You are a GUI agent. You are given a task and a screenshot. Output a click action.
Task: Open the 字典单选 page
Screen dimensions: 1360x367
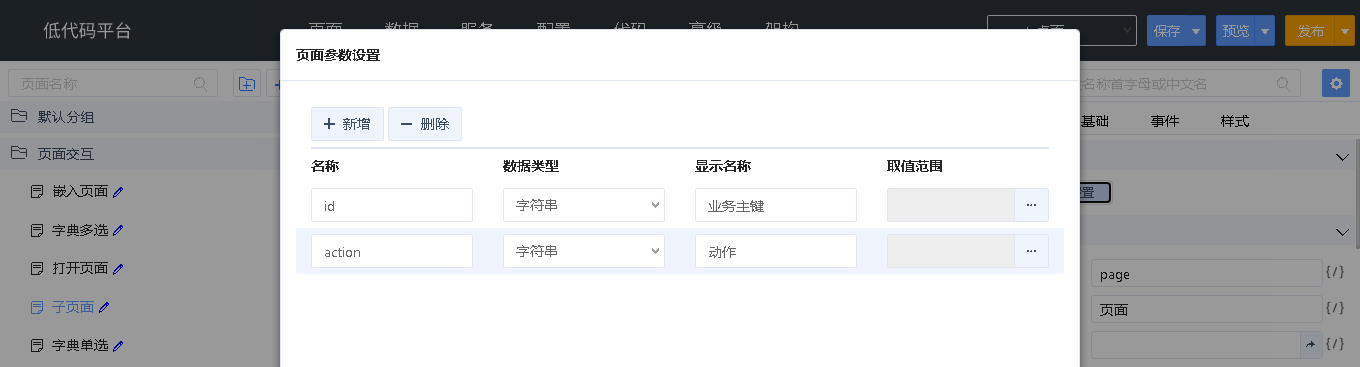point(80,346)
